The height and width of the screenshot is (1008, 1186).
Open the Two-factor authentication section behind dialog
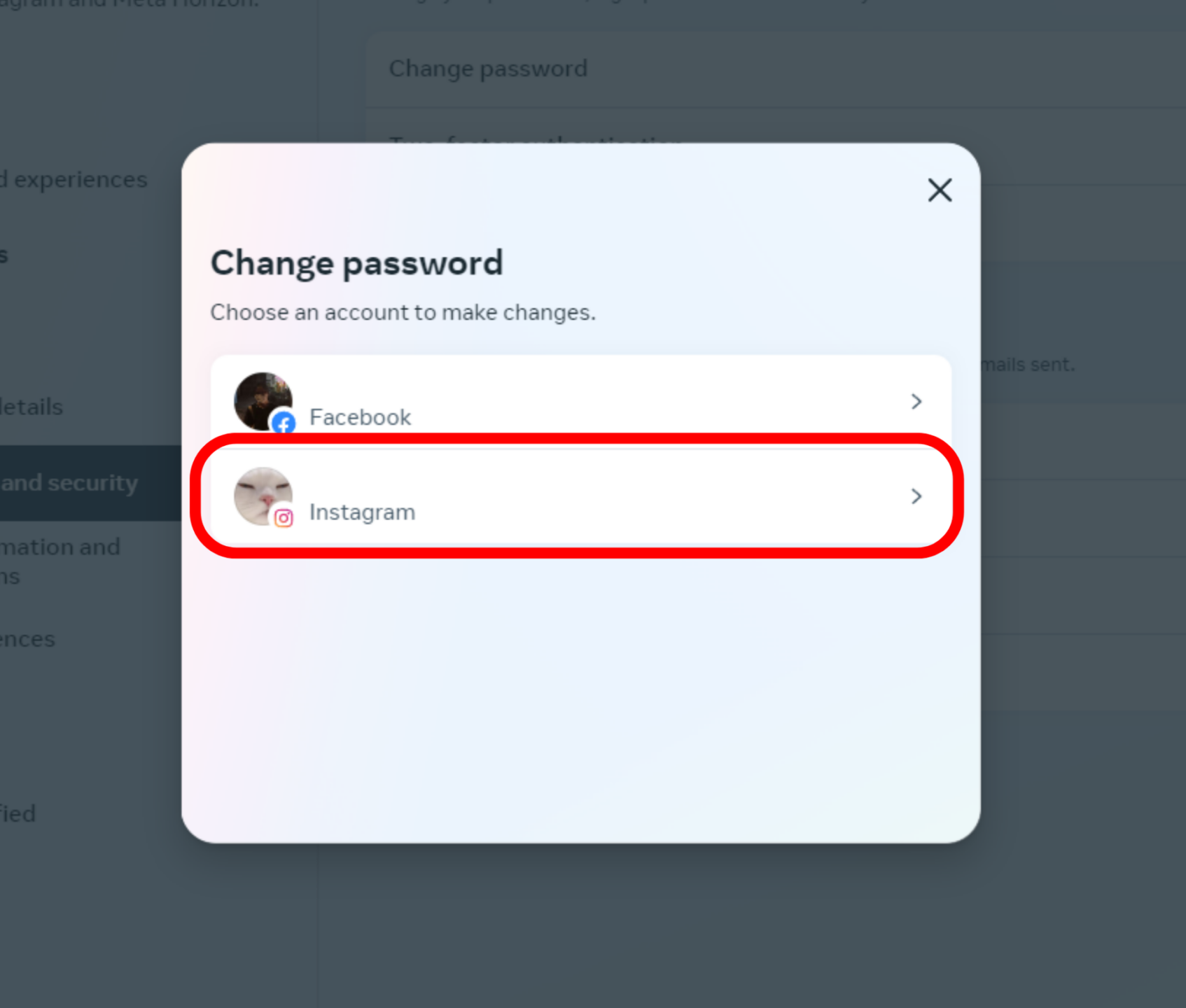536,142
